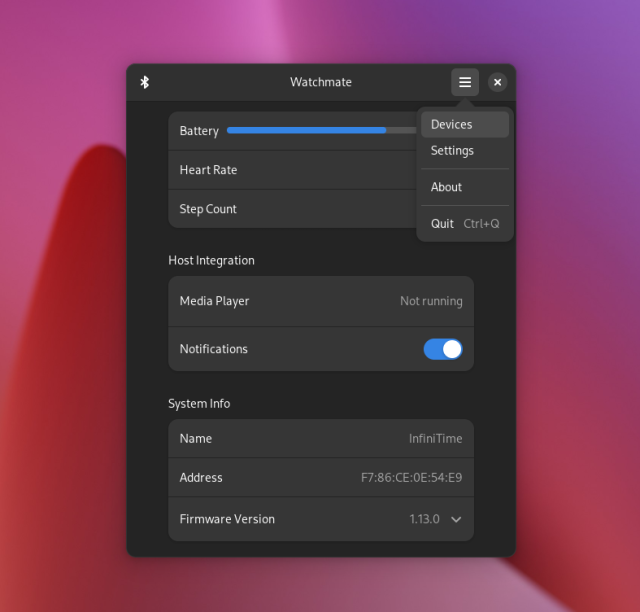Click the blue Battery level bar
The height and width of the screenshot is (612, 640).
[x=306, y=130]
